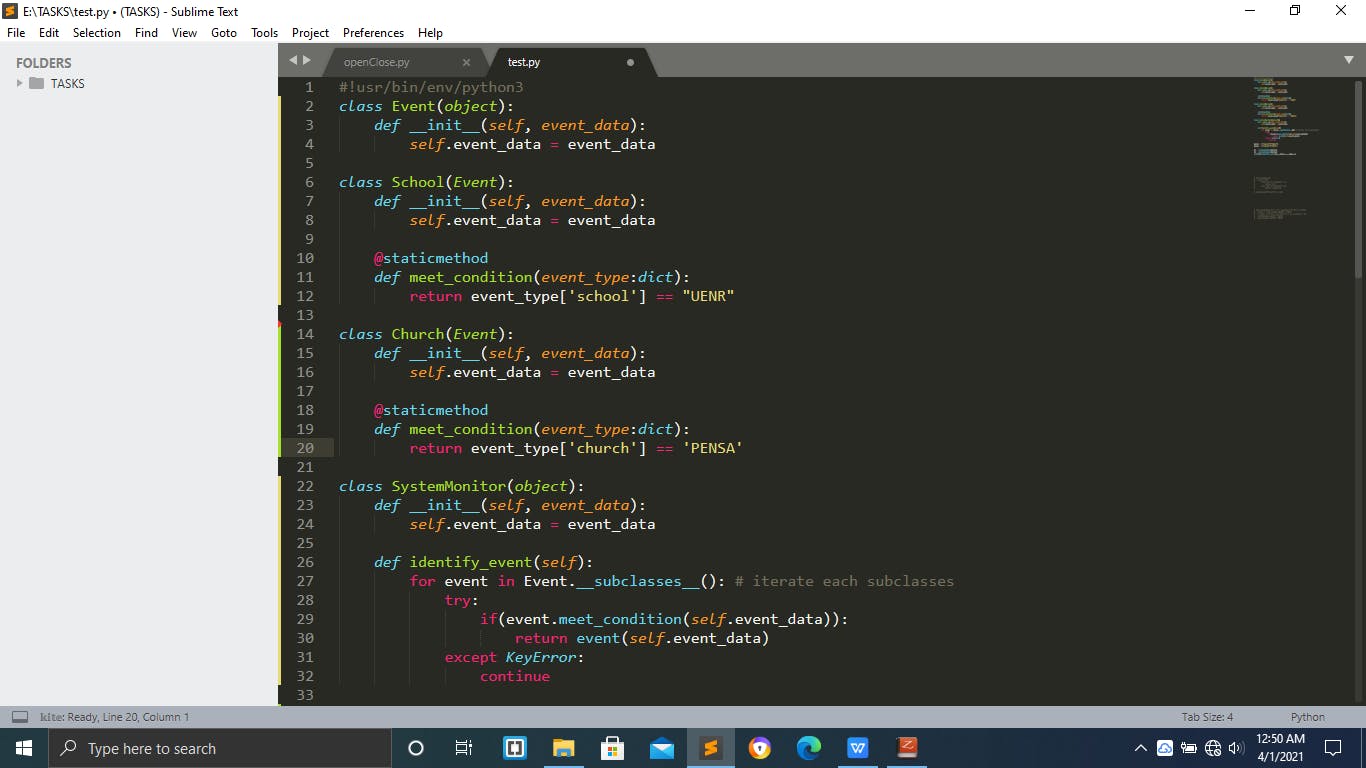This screenshot has width=1366, height=768.
Task: Open File Explorer from the taskbar
Action: tap(564, 748)
